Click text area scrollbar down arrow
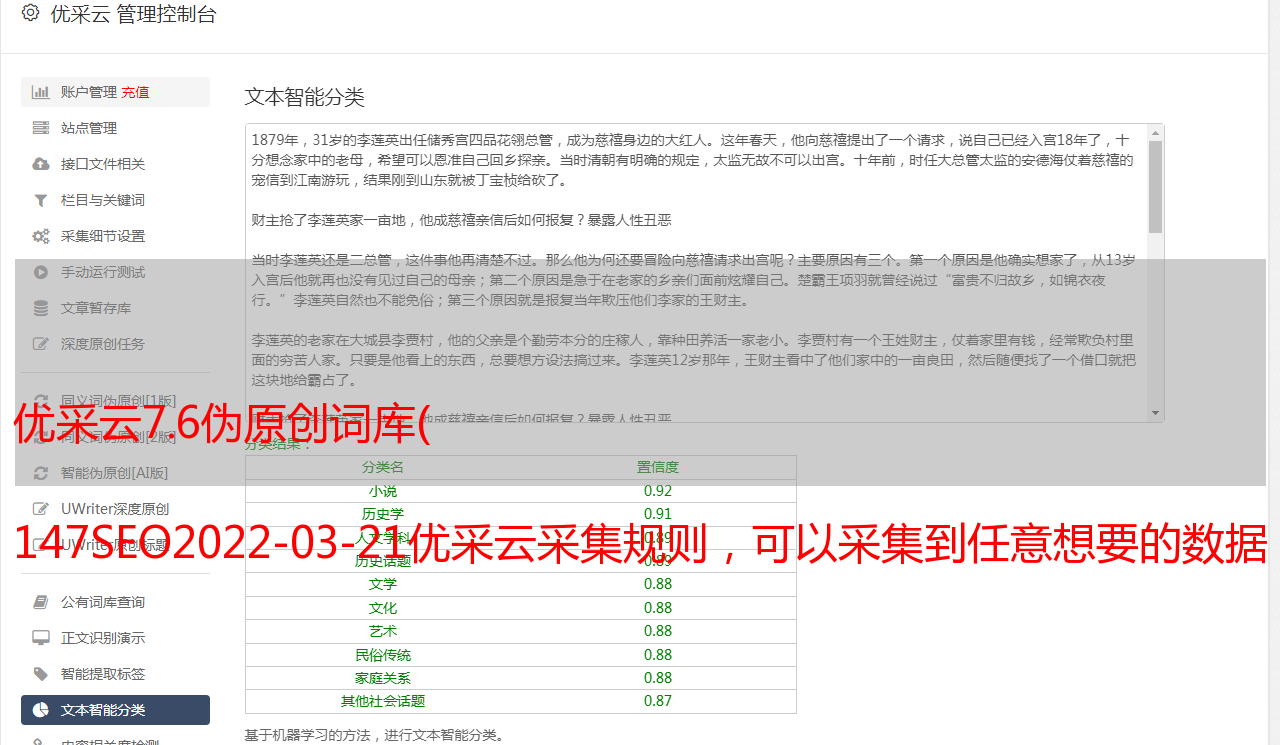 [x=1155, y=413]
